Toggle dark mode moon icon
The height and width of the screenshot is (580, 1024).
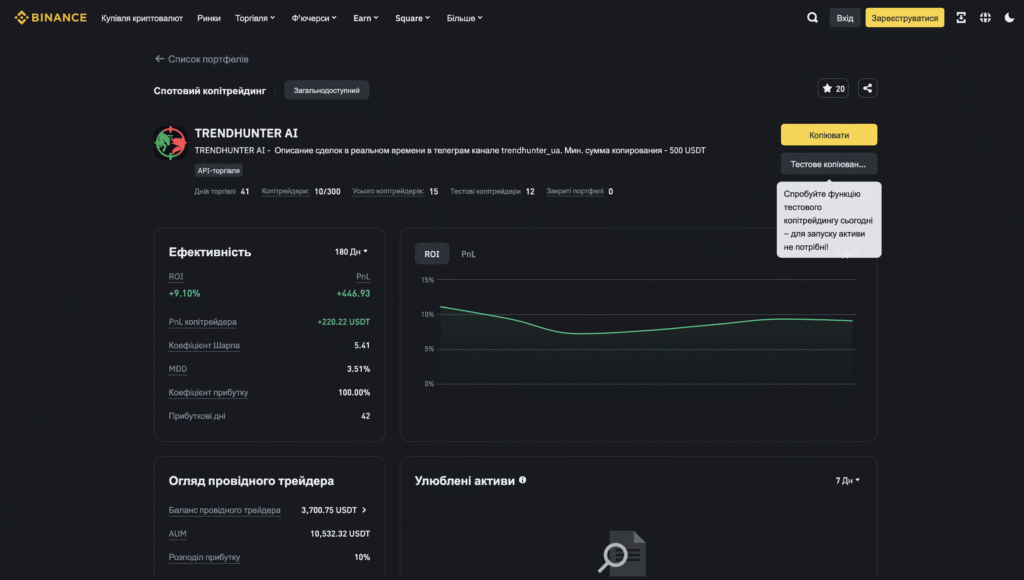click(x=1009, y=18)
